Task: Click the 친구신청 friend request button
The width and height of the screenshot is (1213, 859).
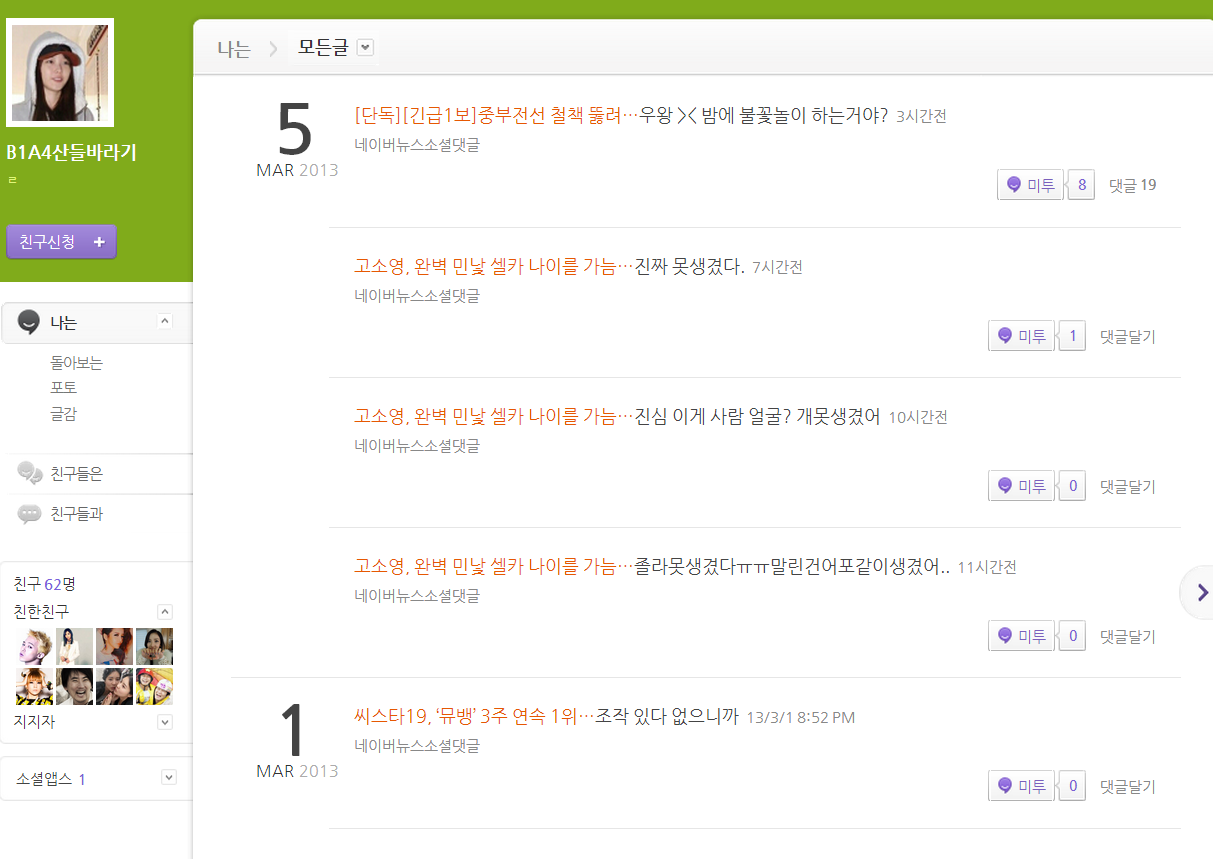Action: [61, 242]
